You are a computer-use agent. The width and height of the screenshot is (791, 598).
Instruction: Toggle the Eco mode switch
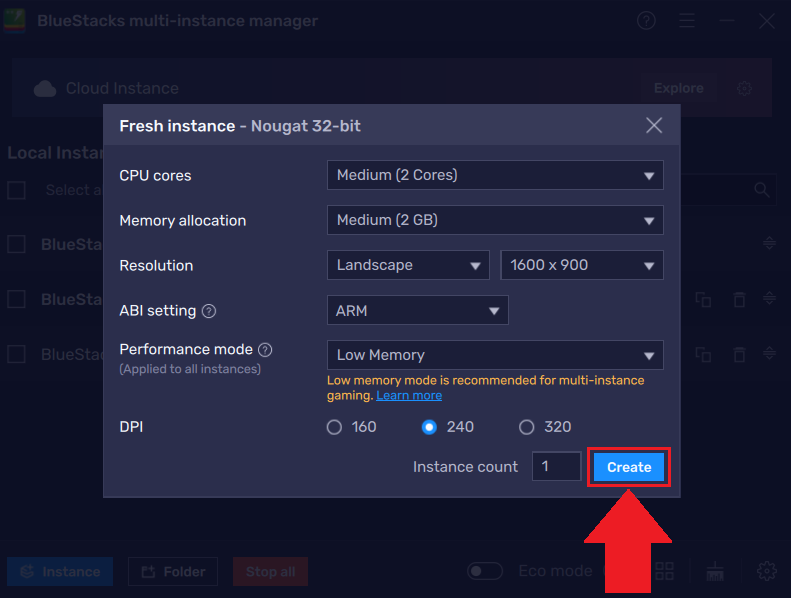click(x=485, y=571)
